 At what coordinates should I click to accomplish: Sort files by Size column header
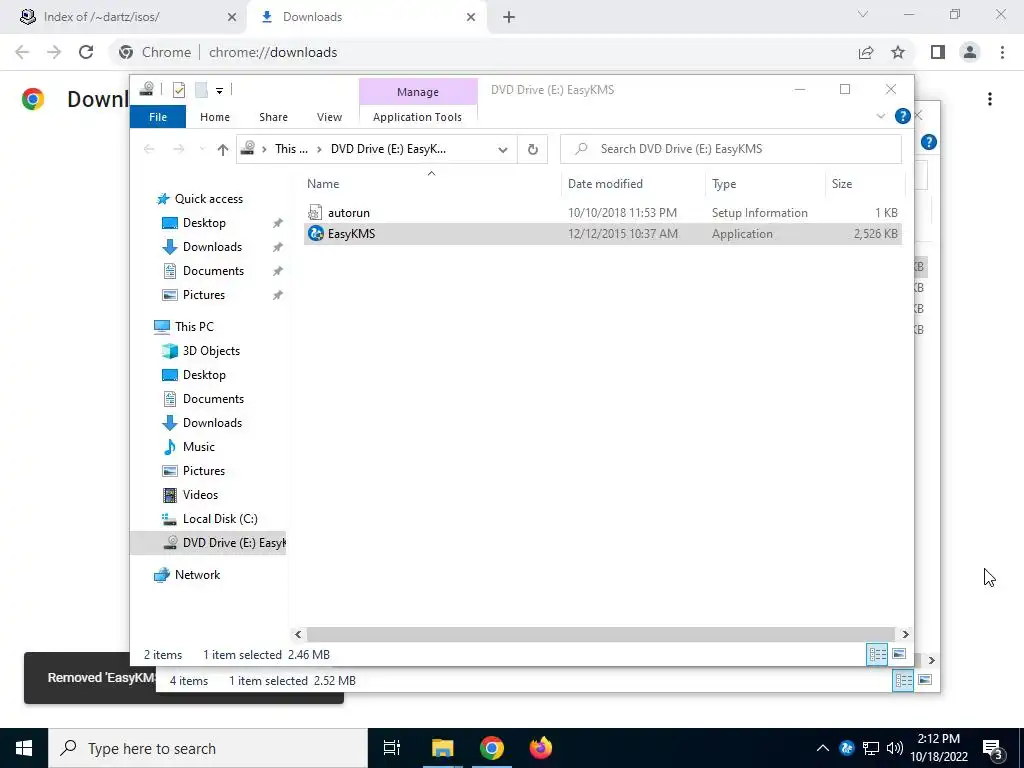point(842,184)
